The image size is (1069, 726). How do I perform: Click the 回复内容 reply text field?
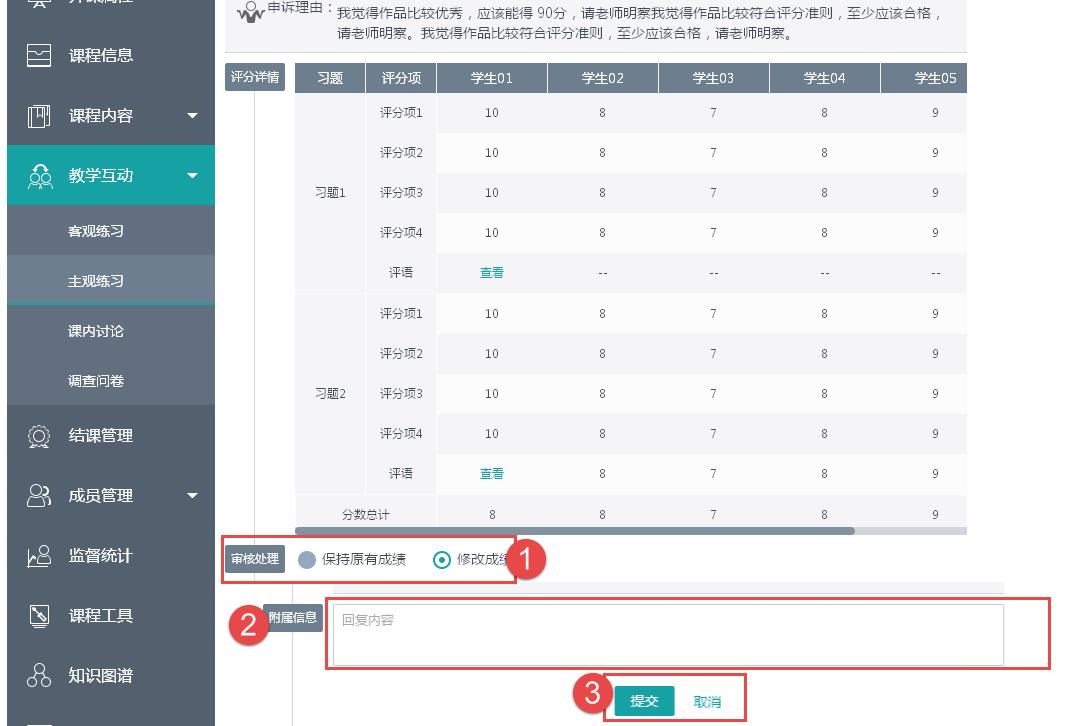[667, 635]
